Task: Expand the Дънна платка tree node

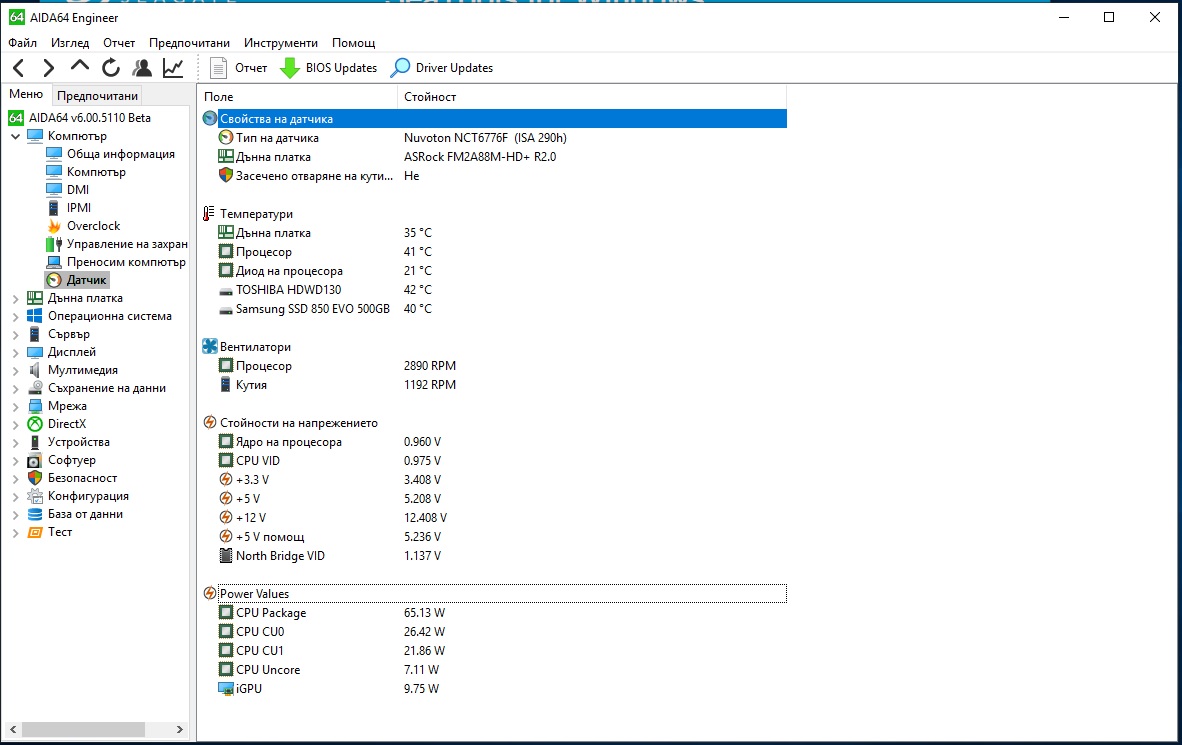Action: pos(15,299)
